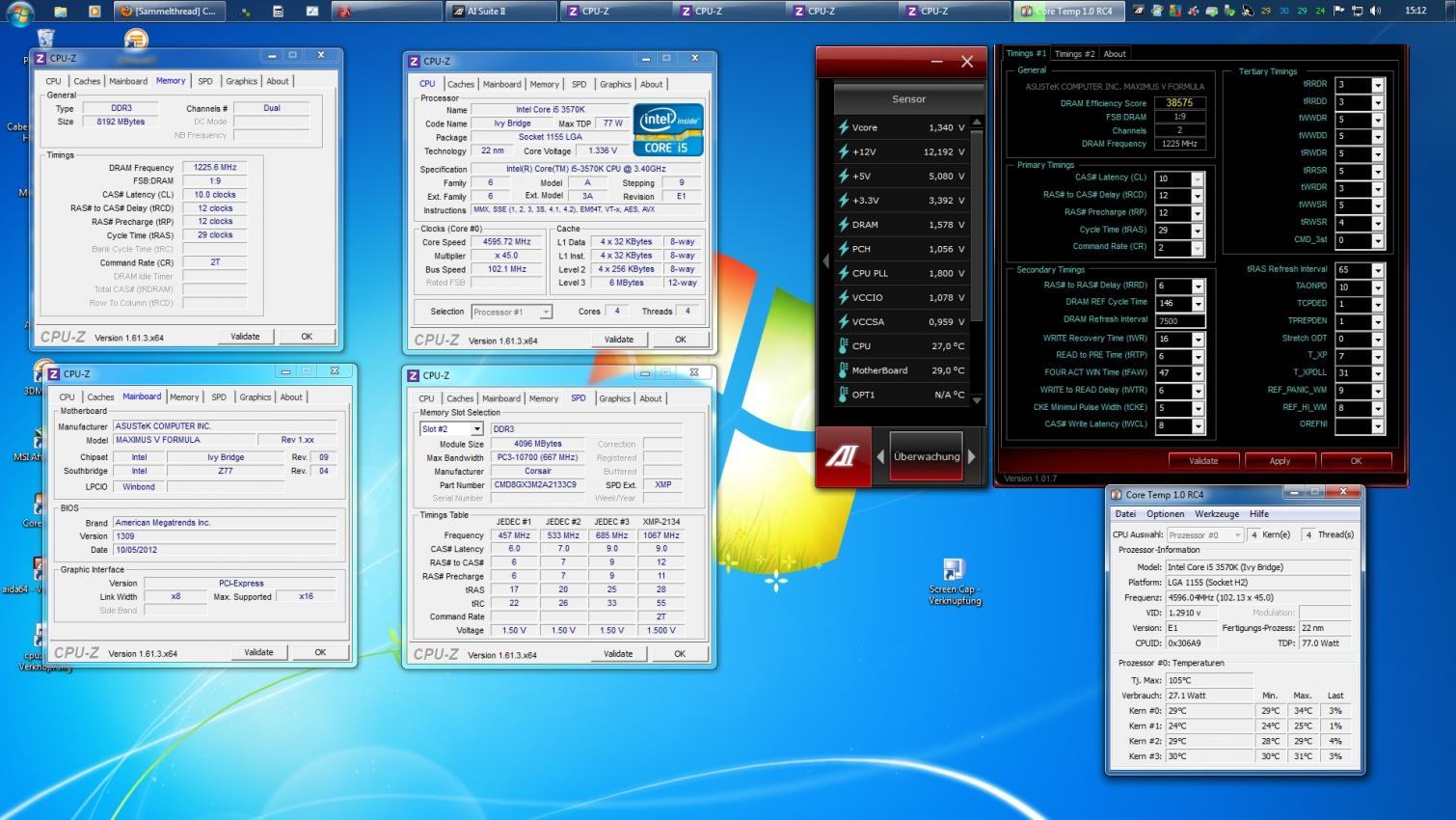The image size is (1456, 820).
Task: Open Werkzeuge menu in Core Temp
Action: pyautogui.click(x=1217, y=514)
